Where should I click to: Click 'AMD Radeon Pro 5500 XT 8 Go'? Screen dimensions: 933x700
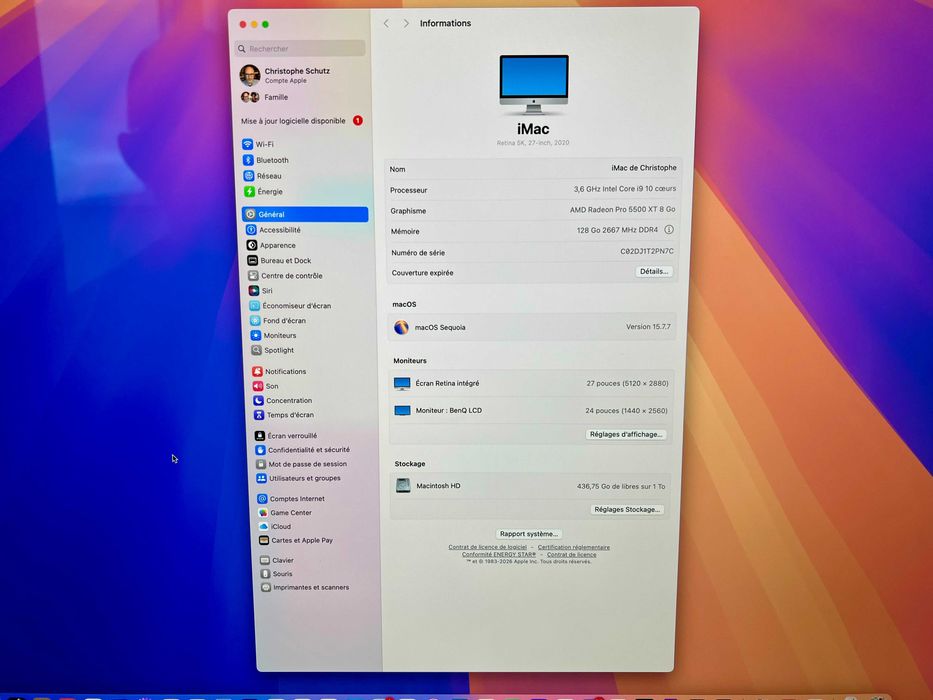(x=622, y=210)
